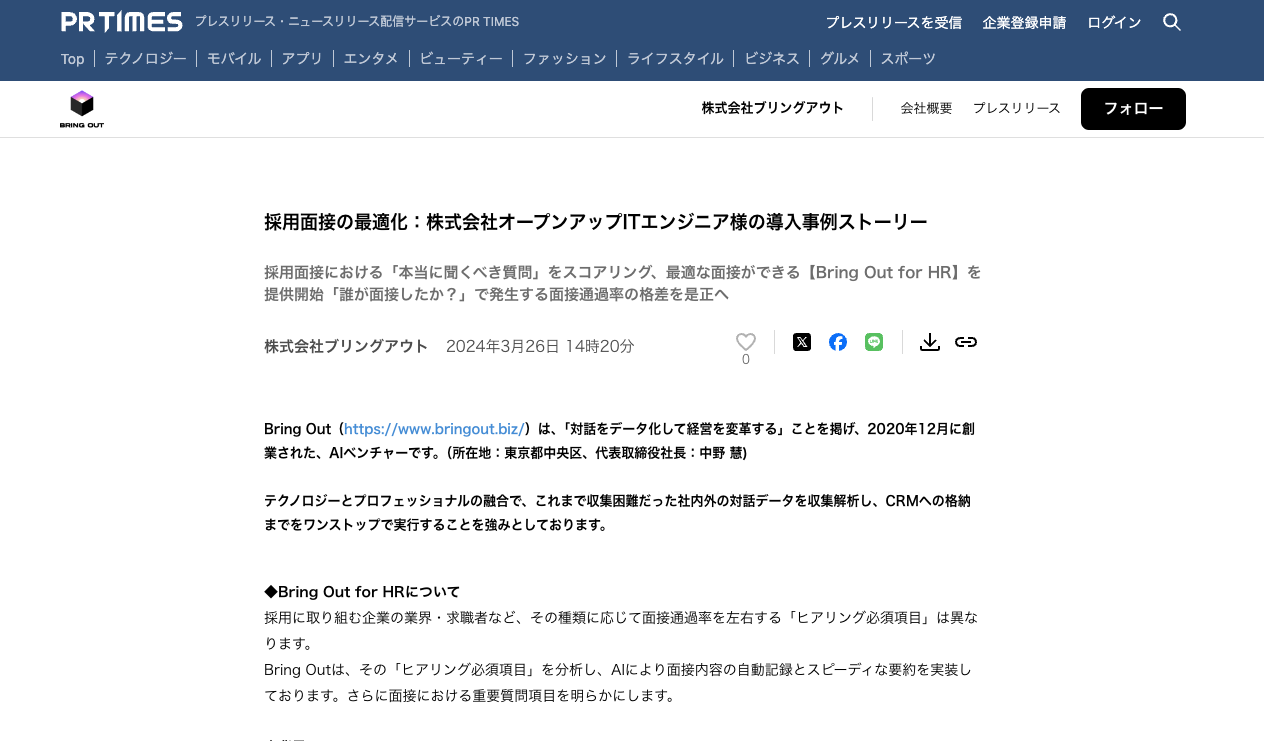Go to Top category
Screen dimensions: 1264x741
point(72,59)
